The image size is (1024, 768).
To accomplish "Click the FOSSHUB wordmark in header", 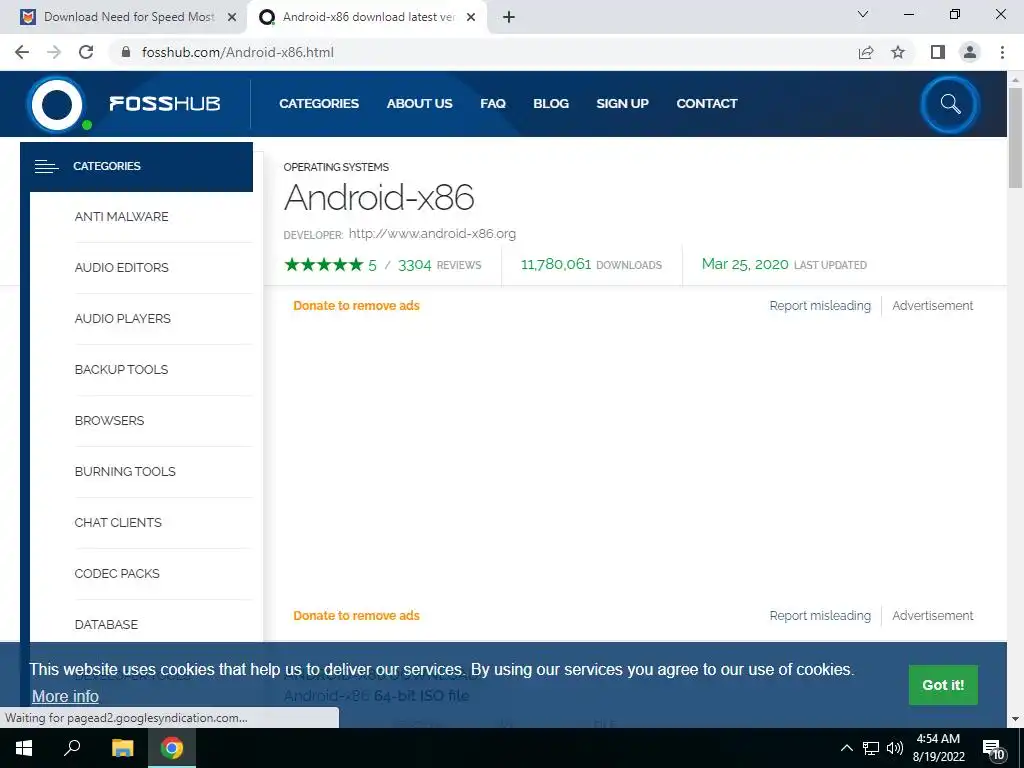I will [x=165, y=104].
